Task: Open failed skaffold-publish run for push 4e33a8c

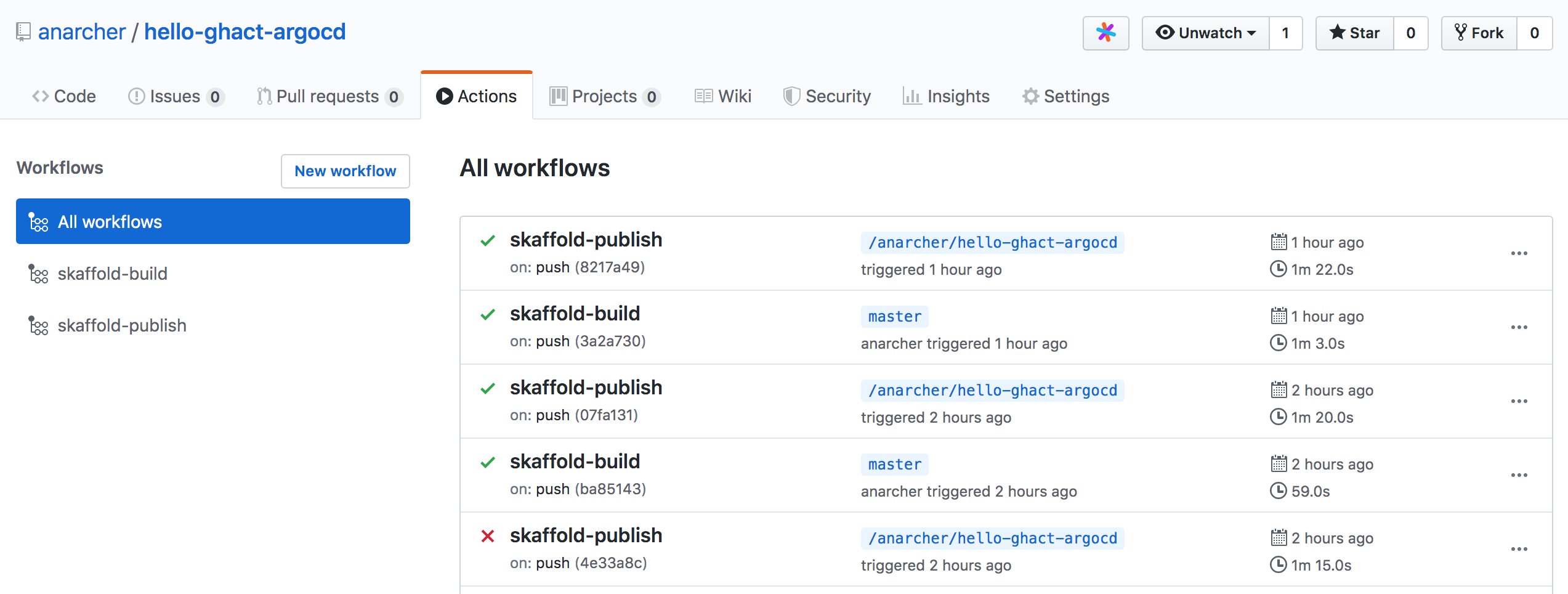Action: click(586, 535)
